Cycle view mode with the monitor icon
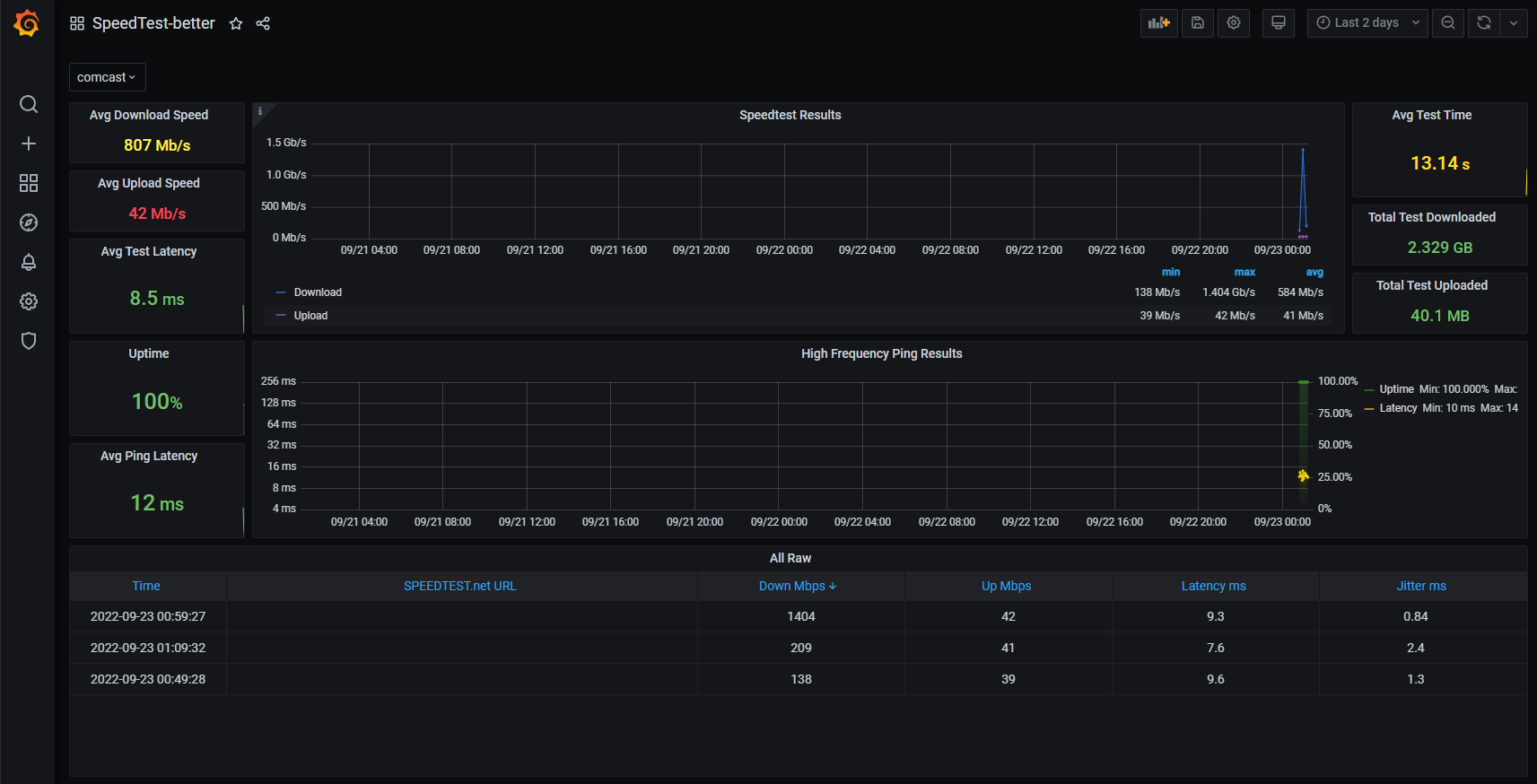 [1279, 23]
